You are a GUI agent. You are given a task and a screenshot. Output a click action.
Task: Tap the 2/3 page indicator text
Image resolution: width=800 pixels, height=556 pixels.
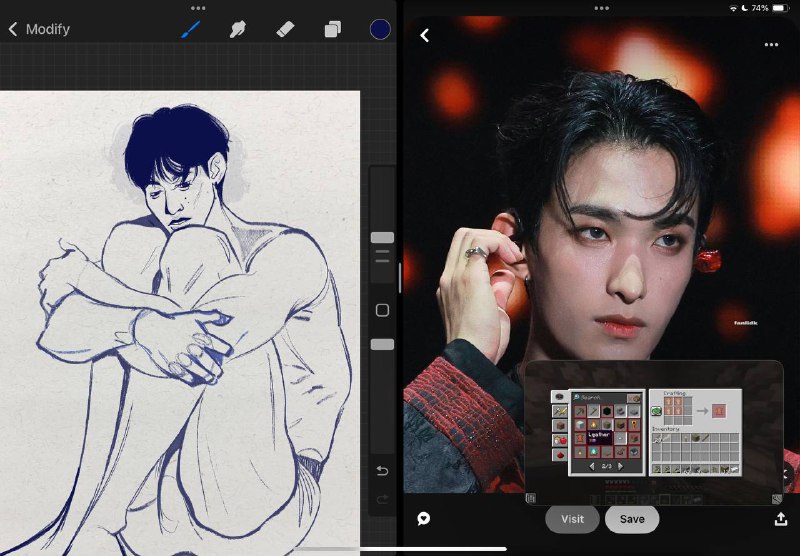tap(606, 466)
